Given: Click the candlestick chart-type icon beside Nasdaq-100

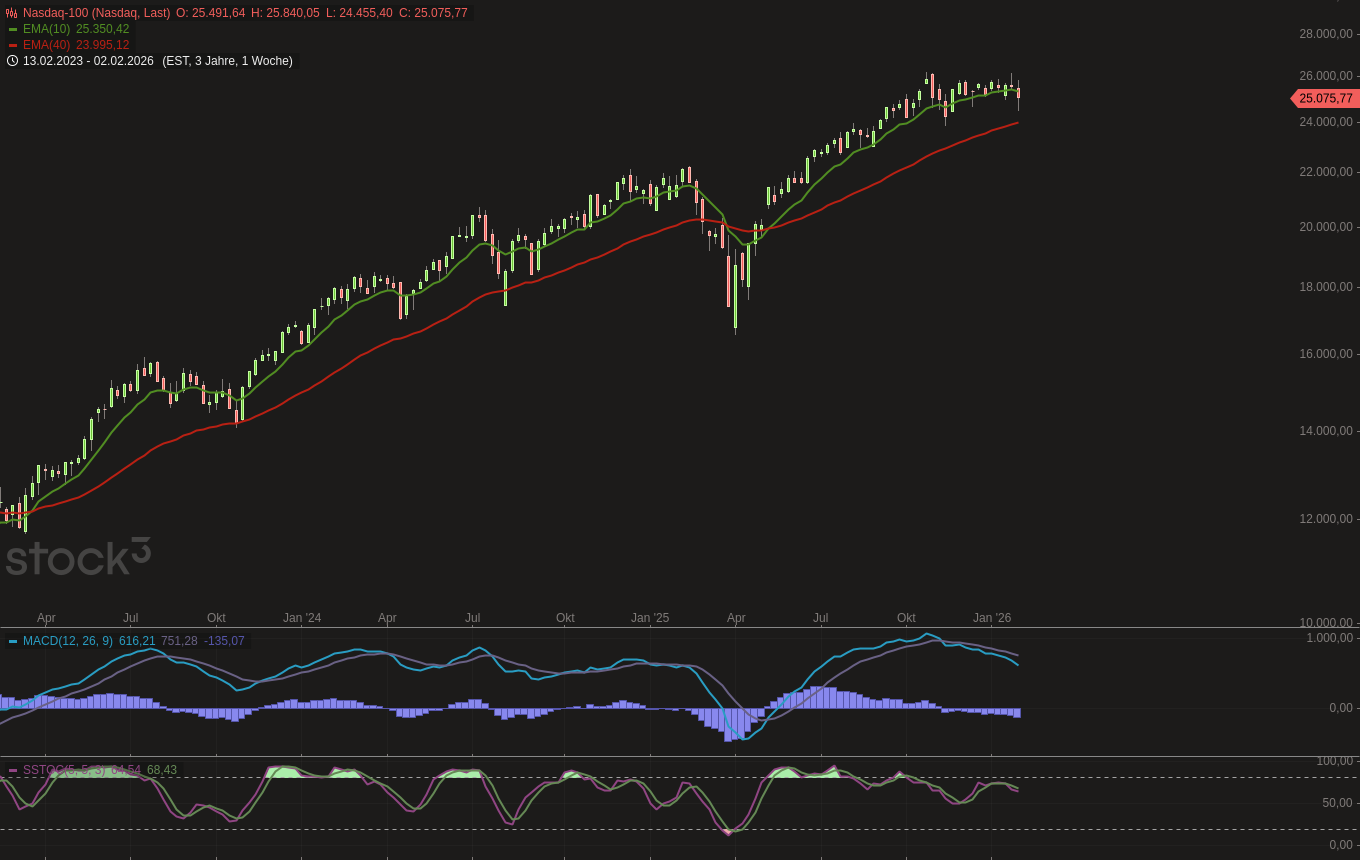Looking at the screenshot, I should point(12,13).
